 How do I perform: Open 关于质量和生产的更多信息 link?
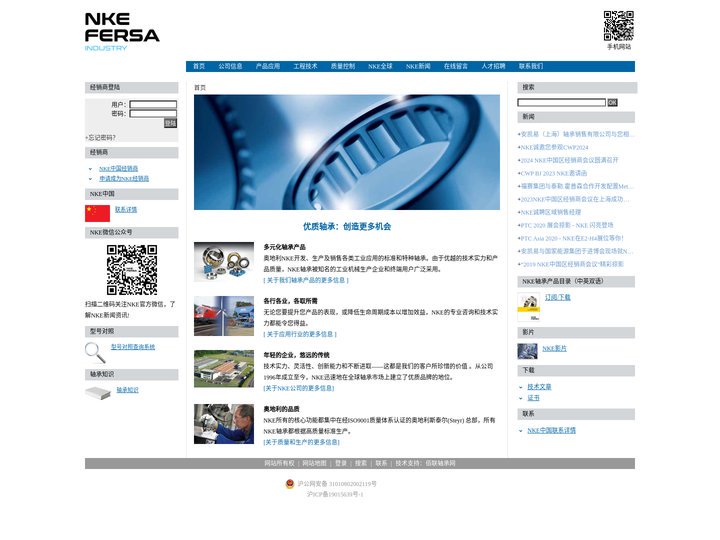pyautogui.click(x=301, y=442)
